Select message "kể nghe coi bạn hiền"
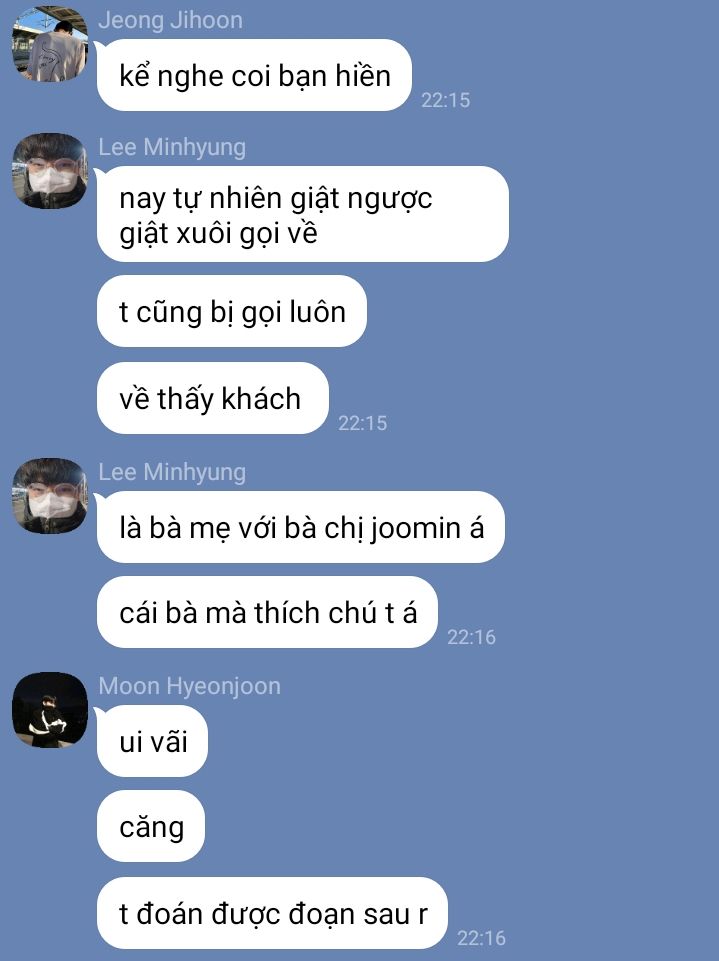The height and width of the screenshot is (961, 719). pos(254,75)
